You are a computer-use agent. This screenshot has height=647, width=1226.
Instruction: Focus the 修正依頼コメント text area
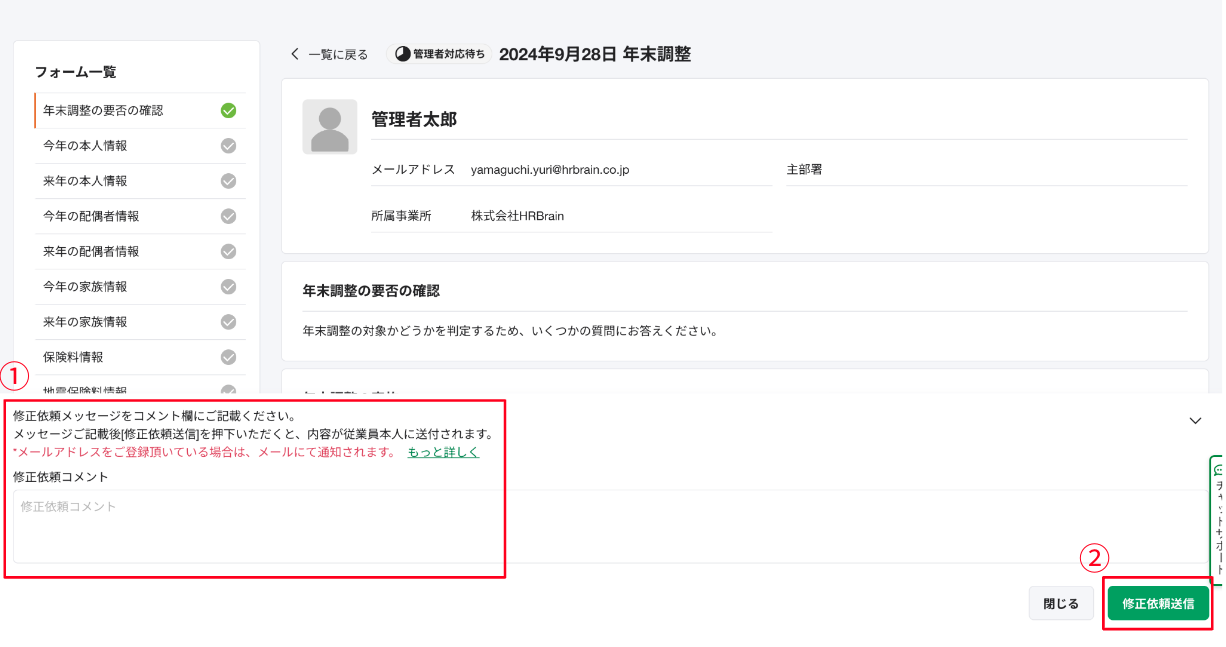258,525
